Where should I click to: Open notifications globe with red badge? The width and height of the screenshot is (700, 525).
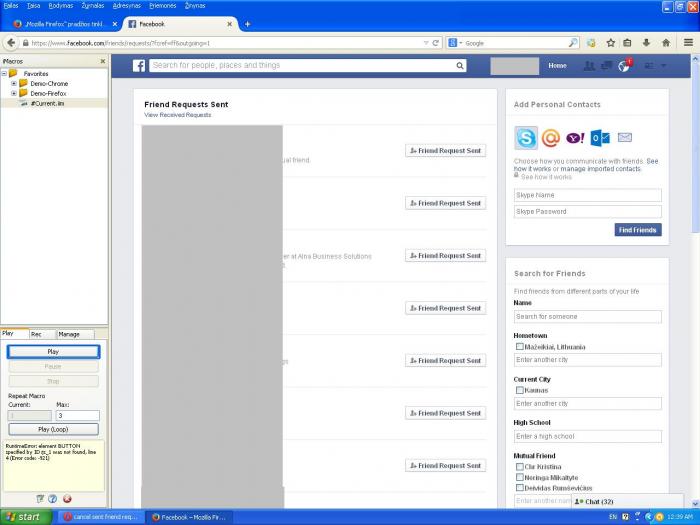click(x=624, y=65)
